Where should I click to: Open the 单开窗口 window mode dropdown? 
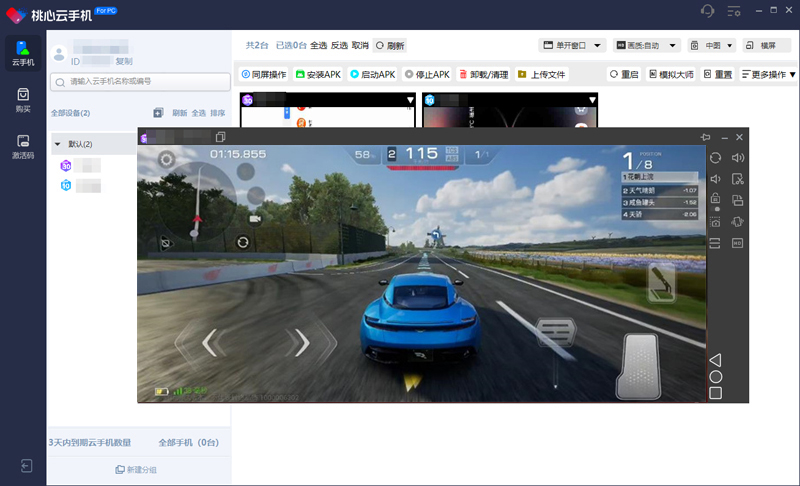point(572,45)
